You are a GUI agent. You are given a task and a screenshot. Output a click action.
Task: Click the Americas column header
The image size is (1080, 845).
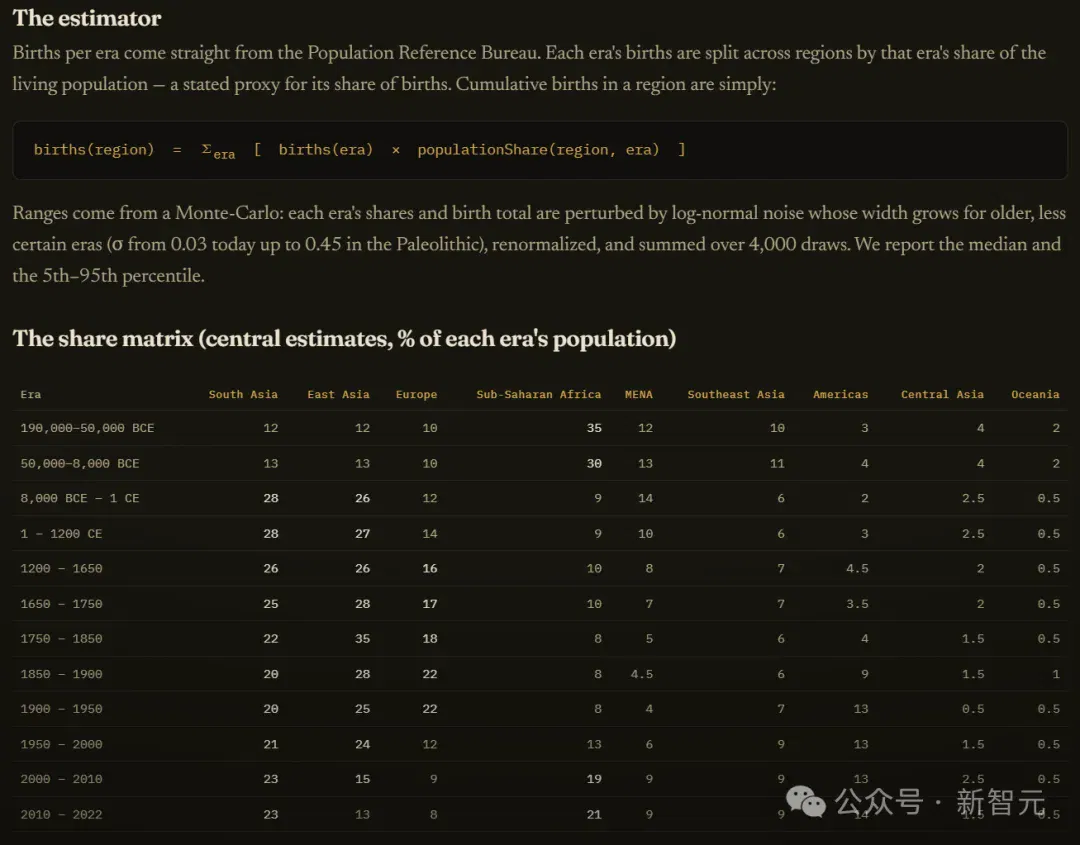840,394
